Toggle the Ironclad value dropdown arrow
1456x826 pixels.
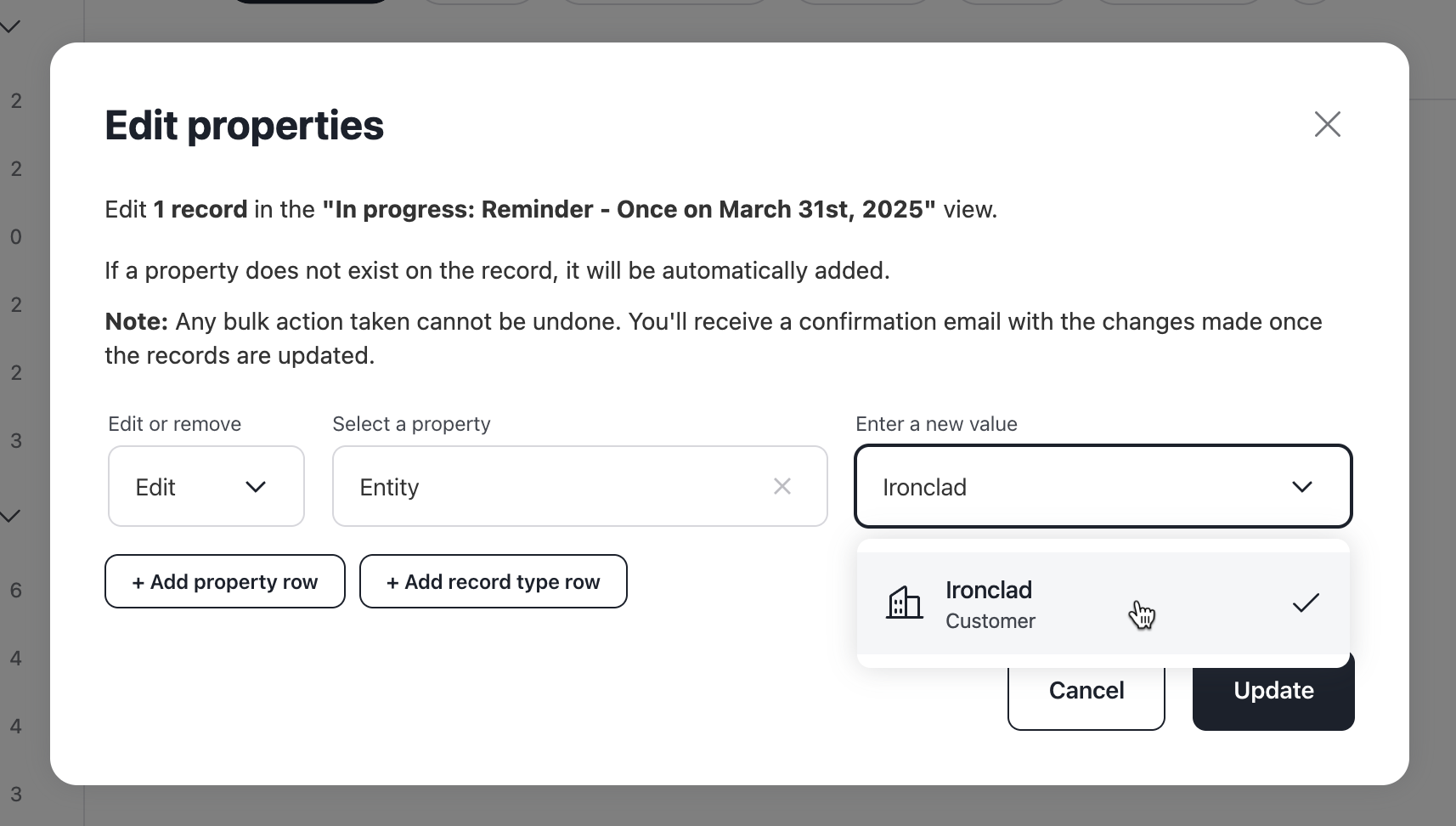click(1302, 487)
